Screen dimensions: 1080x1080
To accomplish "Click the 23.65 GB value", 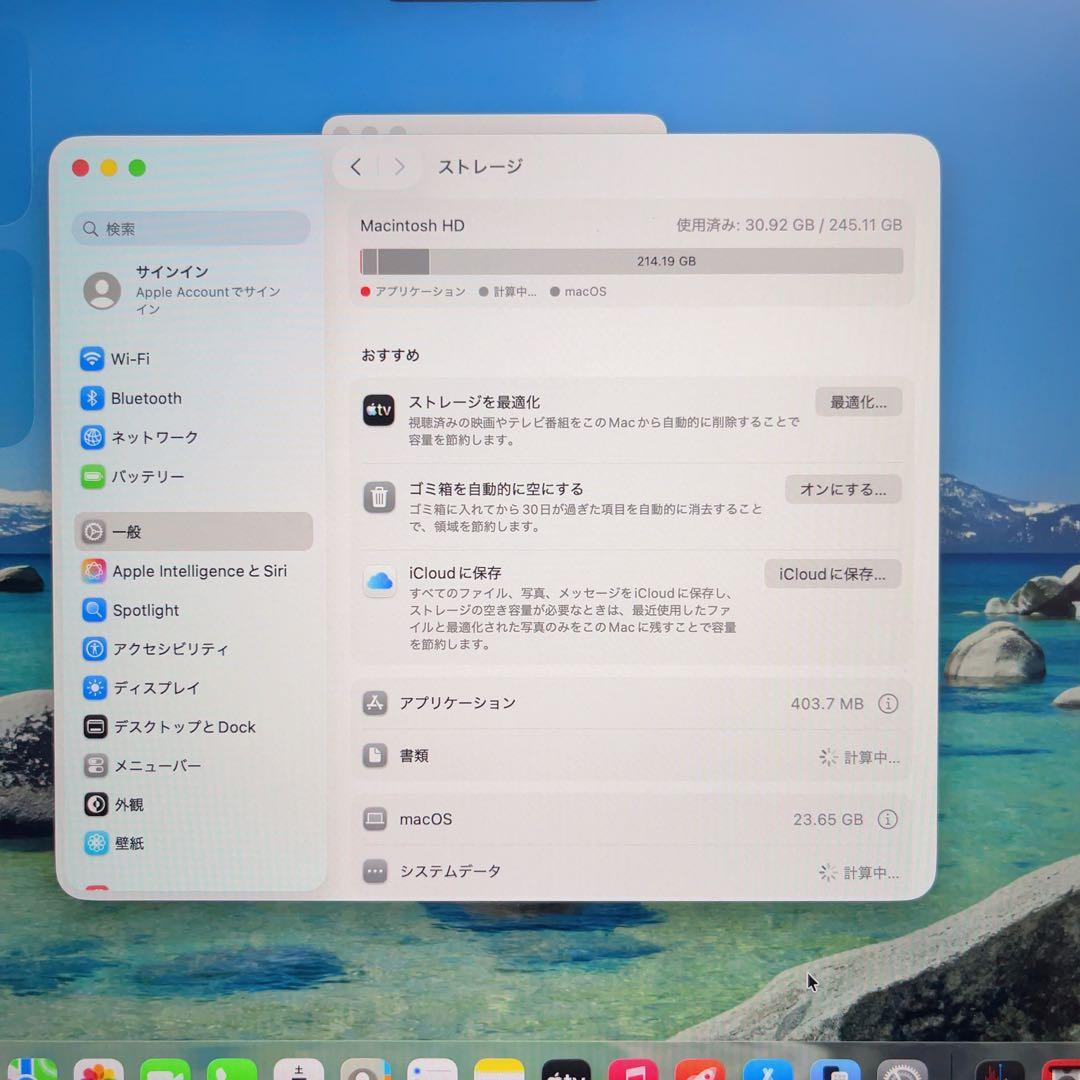I will 827,820.
